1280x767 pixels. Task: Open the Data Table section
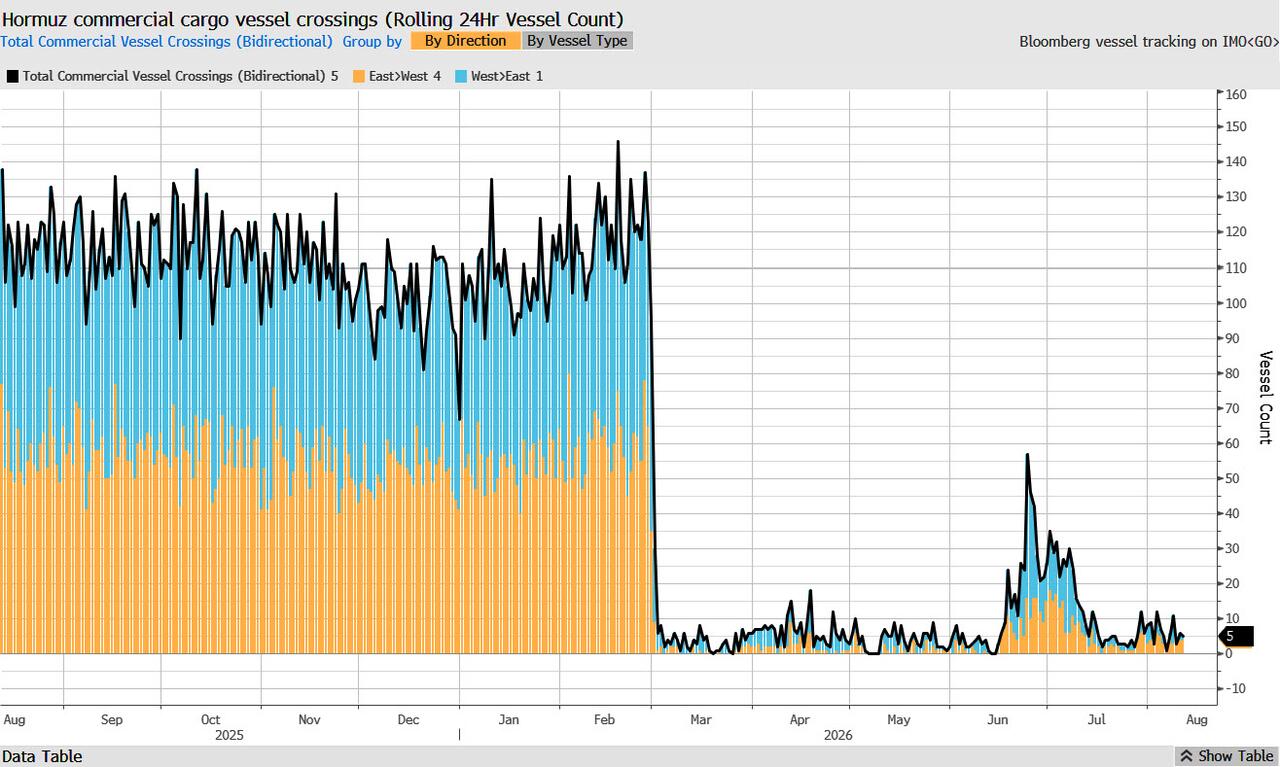pyautogui.click(x=42, y=756)
